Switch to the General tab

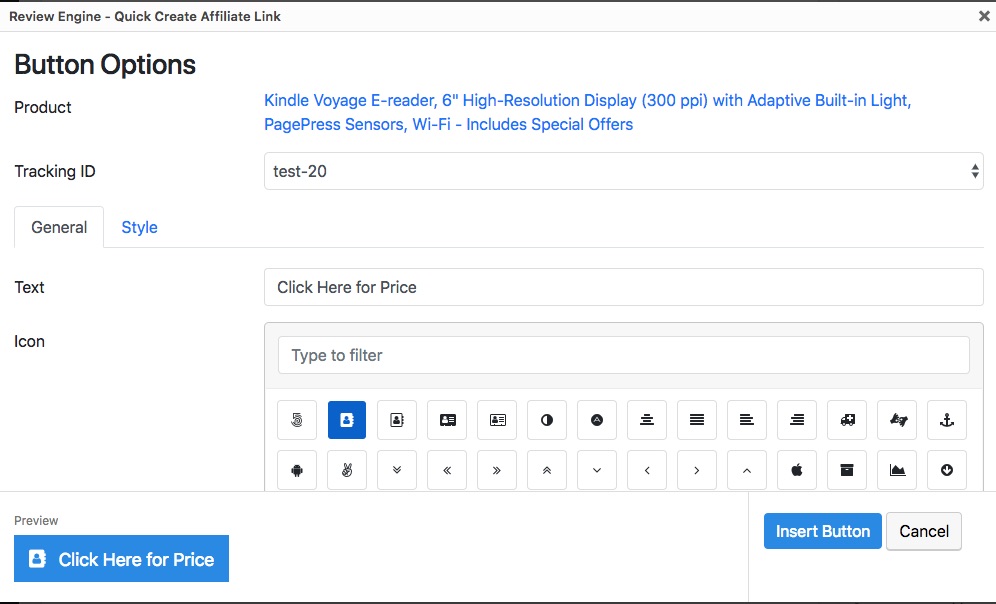tap(59, 227)
